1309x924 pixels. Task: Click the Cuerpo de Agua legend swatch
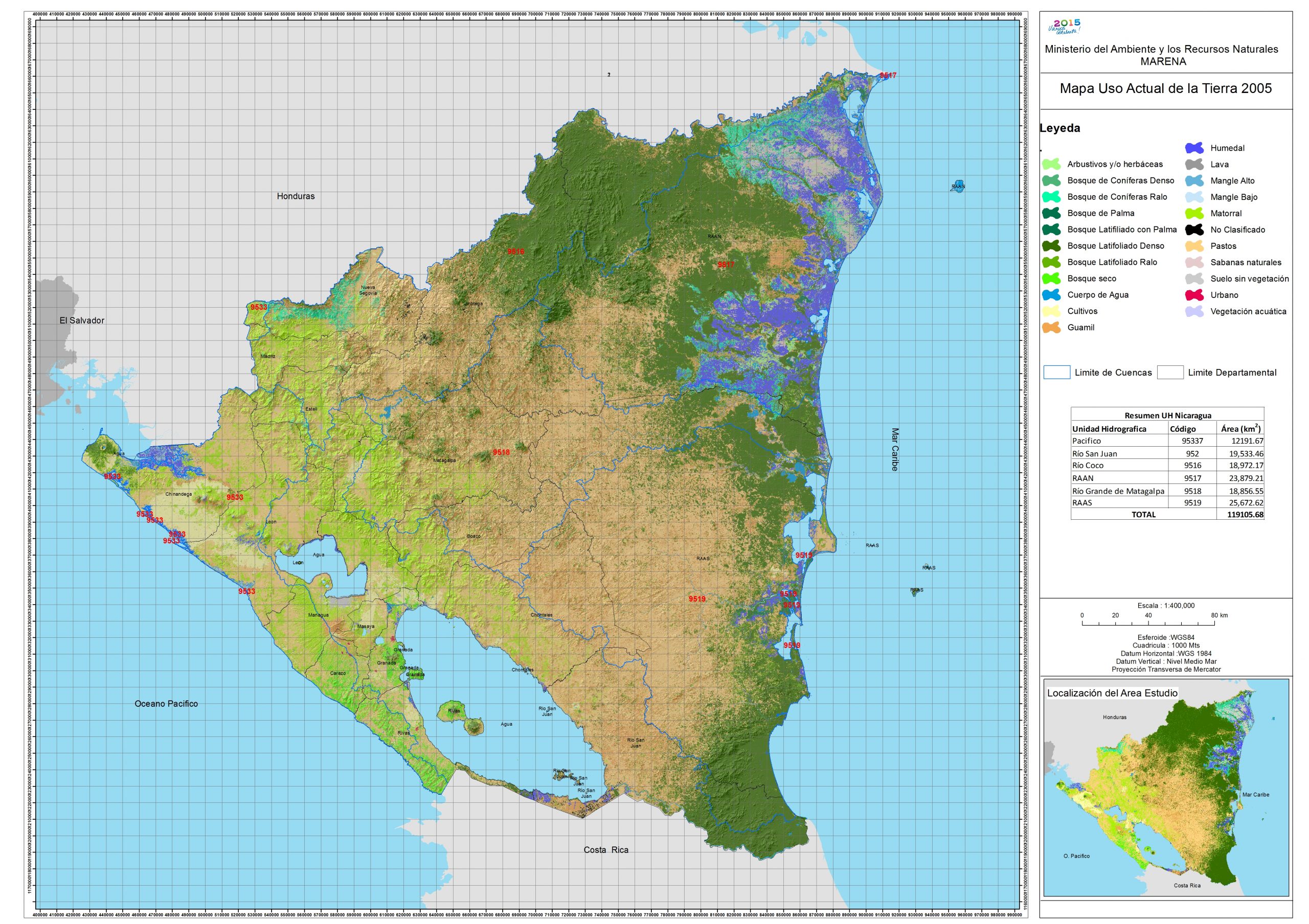point(1051,295)
